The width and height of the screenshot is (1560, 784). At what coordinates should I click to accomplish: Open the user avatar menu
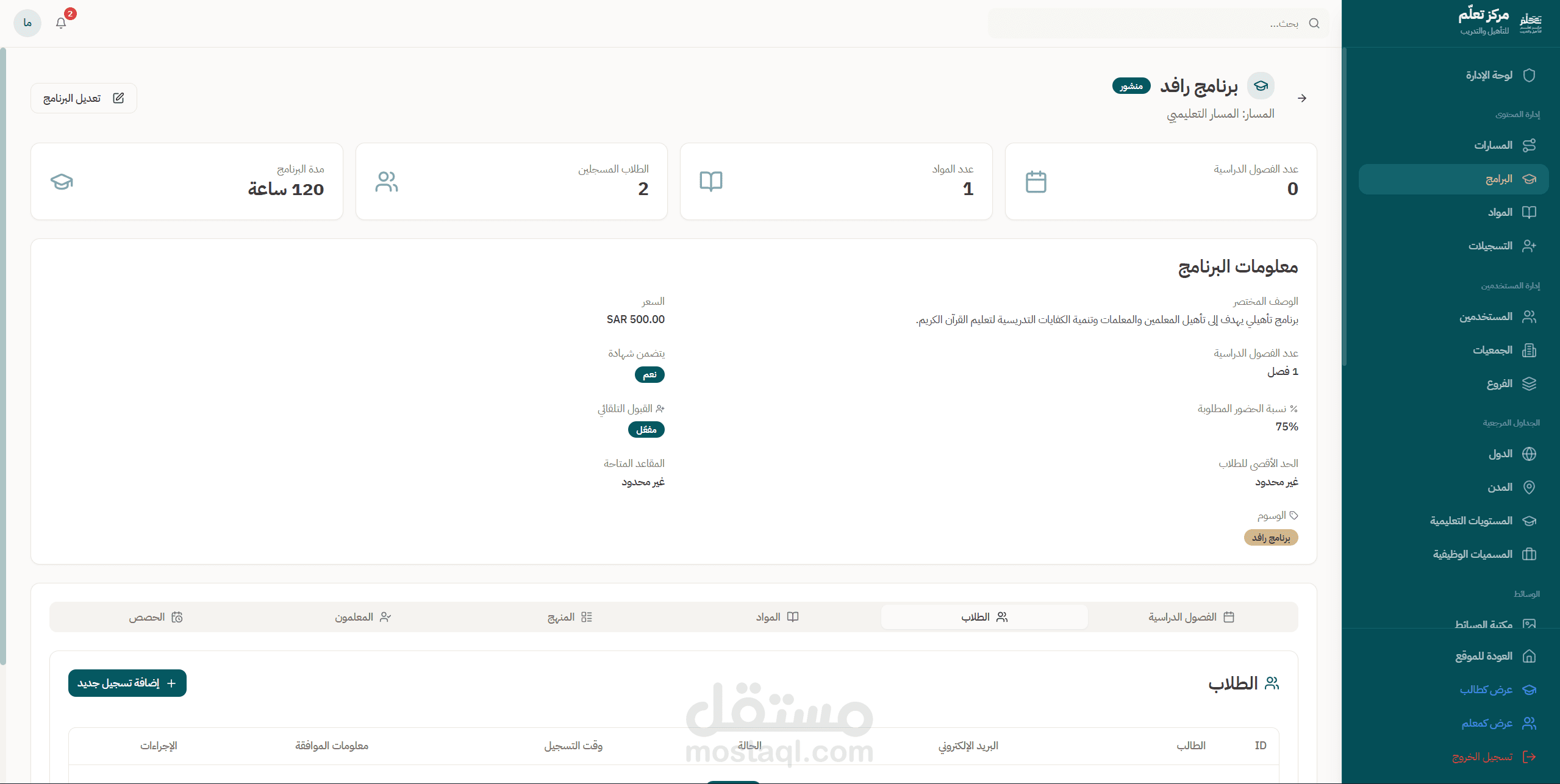coord(27,23)
